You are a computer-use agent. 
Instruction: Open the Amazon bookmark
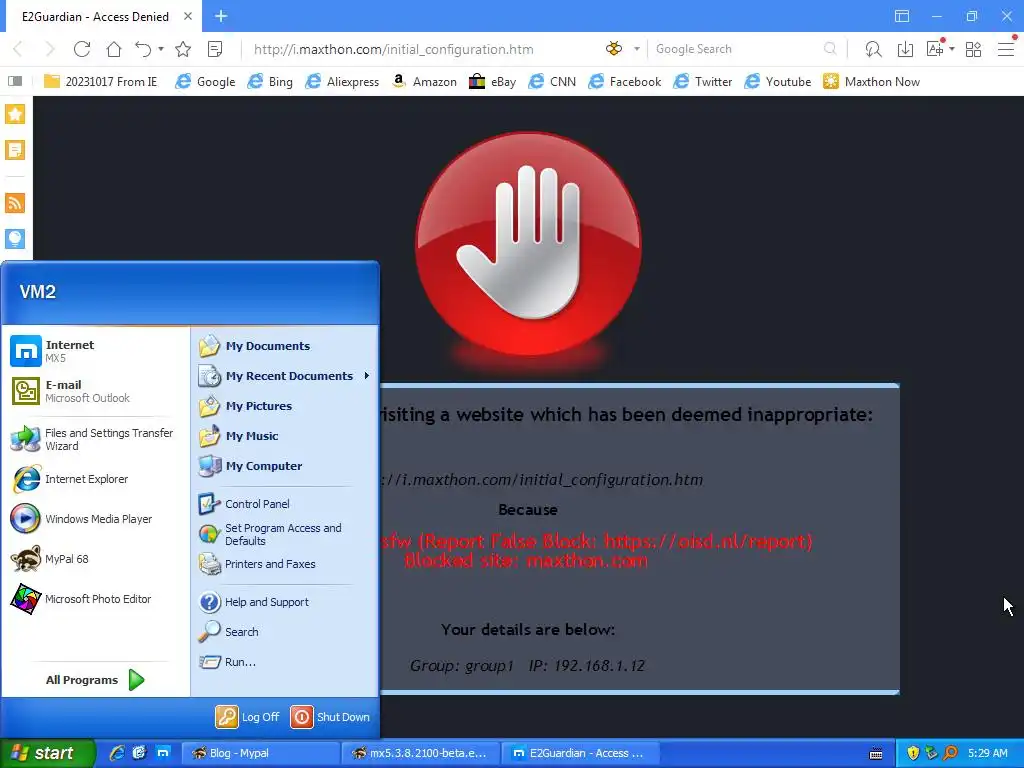(x=424, y=82)
